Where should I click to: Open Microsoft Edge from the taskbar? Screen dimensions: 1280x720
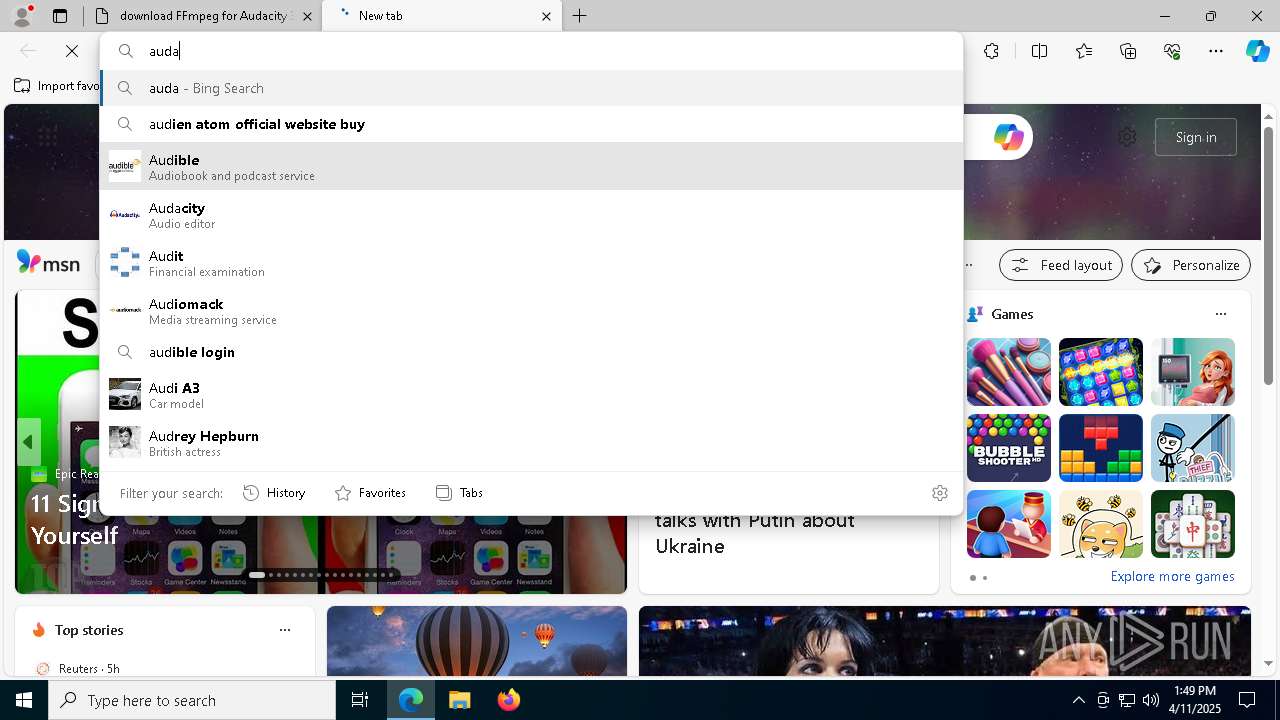tap(411, 700)
